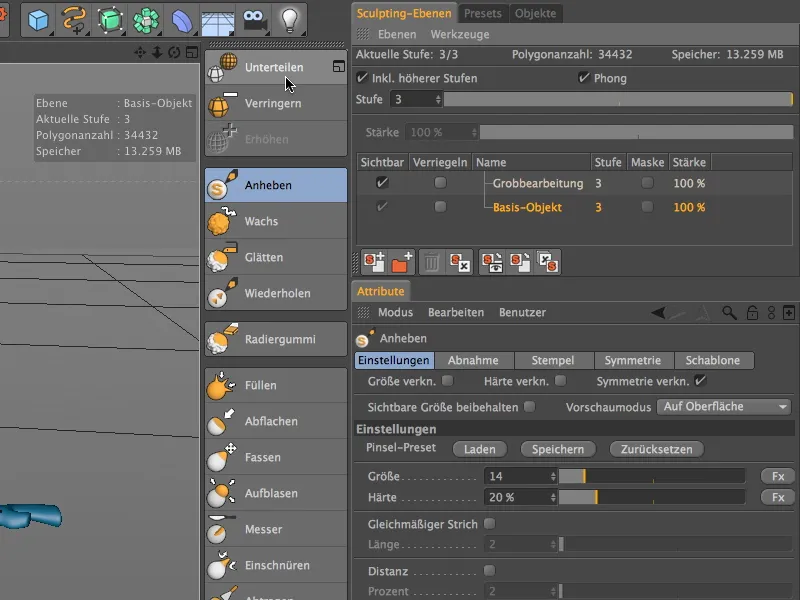Select the Verringern tool
800x600 pixels.
click(x=276, y=104)
